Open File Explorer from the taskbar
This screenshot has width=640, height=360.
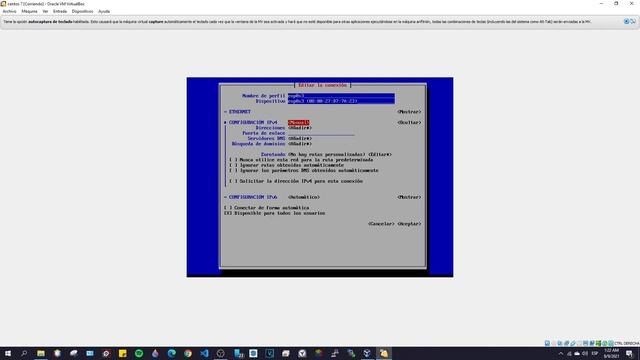(x=41, y=353)
